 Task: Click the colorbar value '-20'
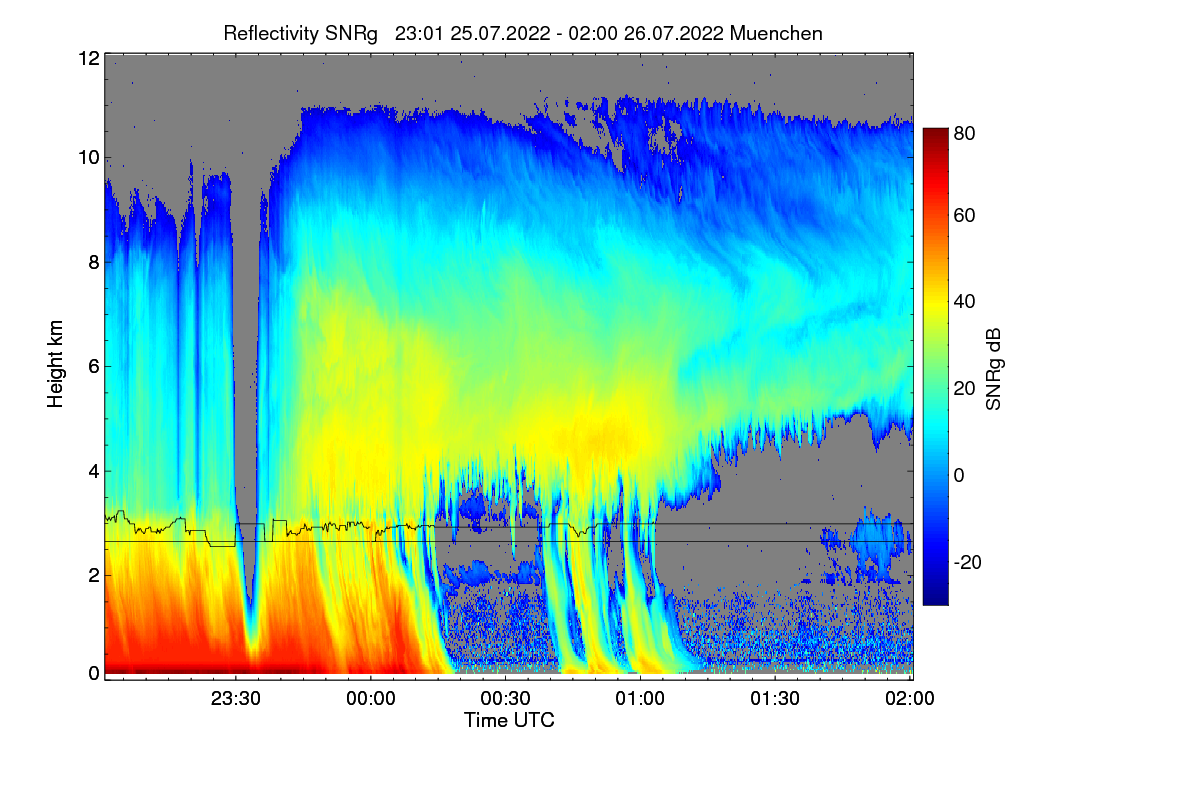tap(967, 562)
